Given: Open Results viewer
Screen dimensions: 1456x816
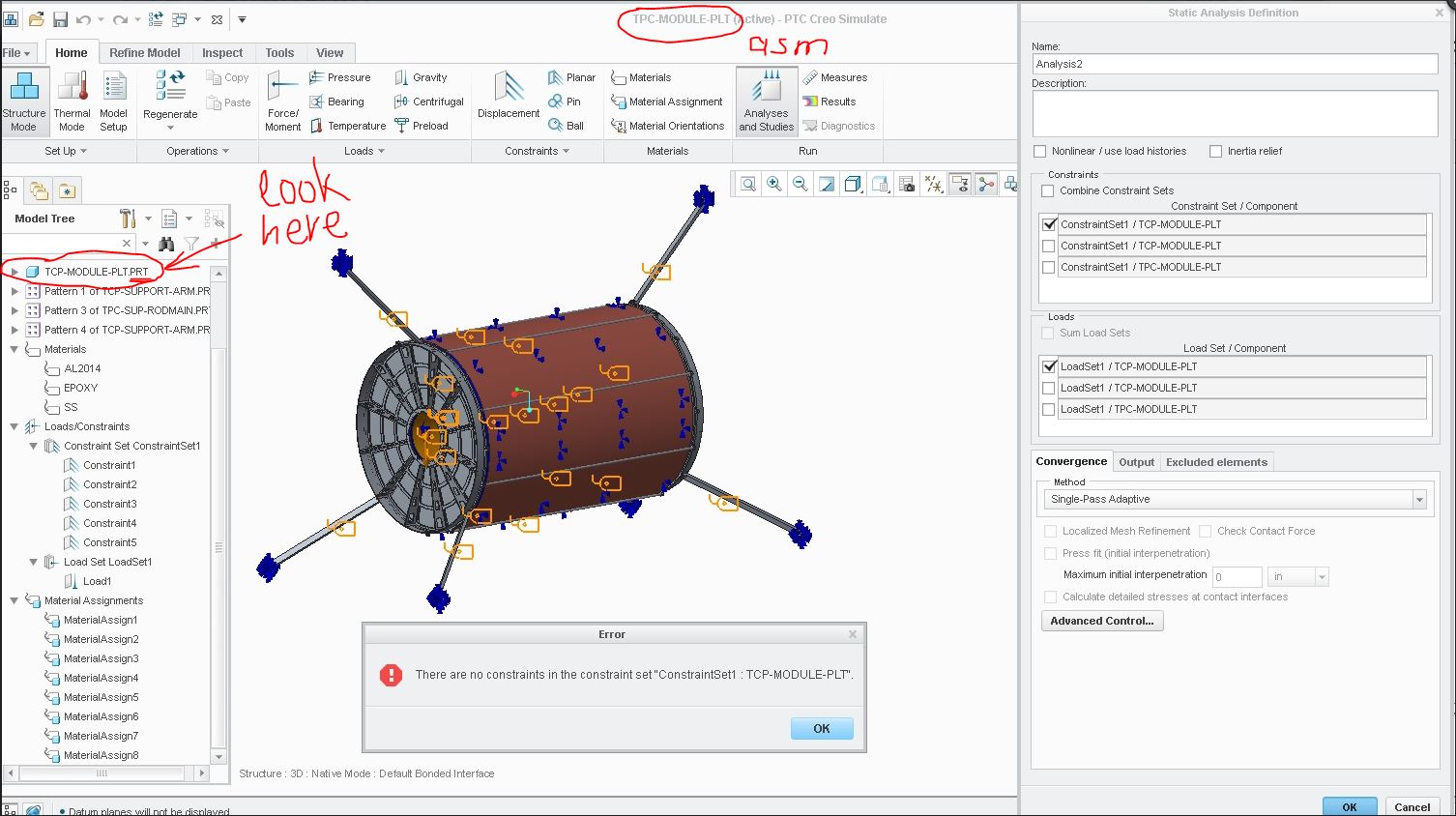Looking at the screenshot, I should (830, 102).
